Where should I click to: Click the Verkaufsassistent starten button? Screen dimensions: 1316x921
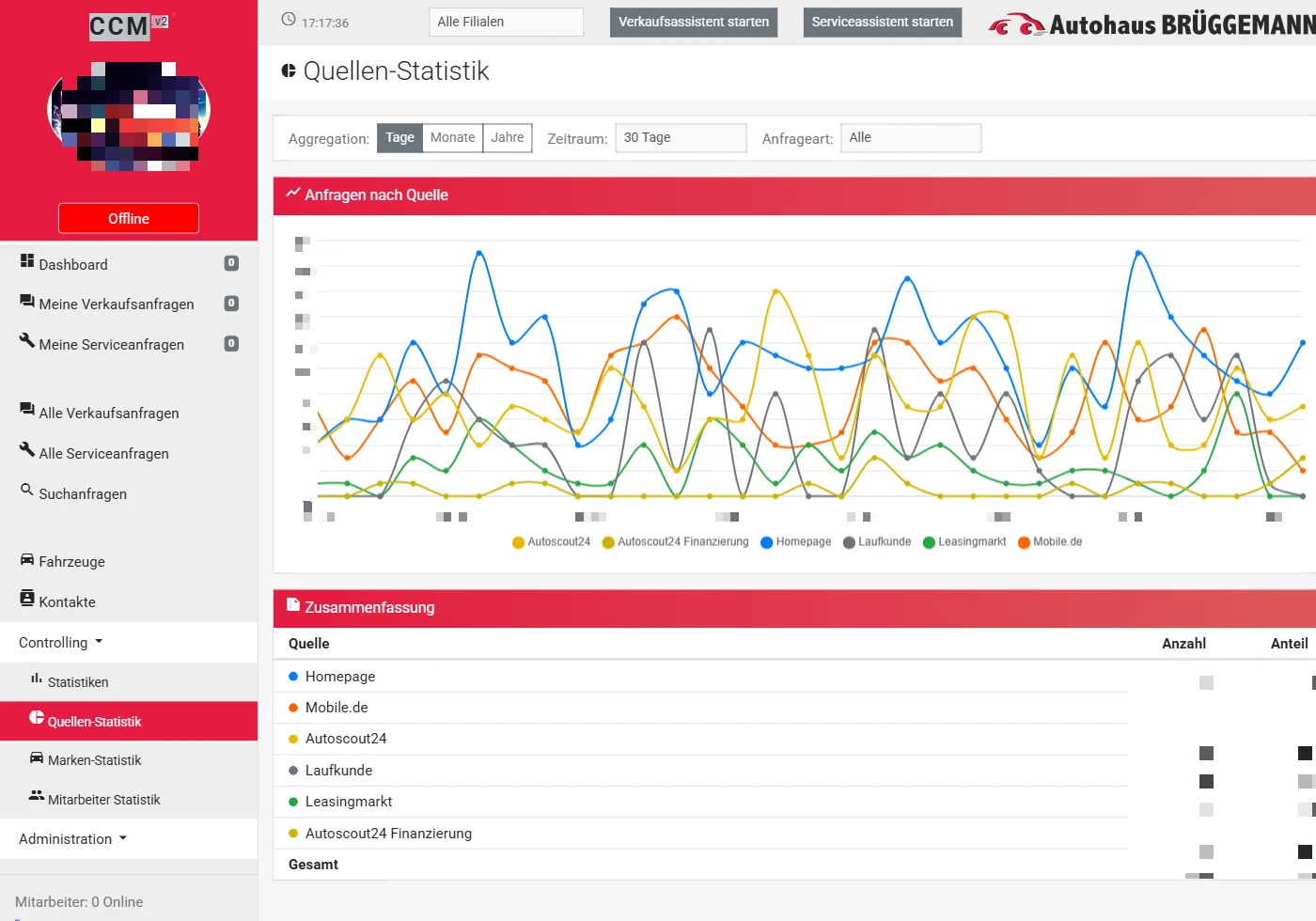tap(694, 23)
